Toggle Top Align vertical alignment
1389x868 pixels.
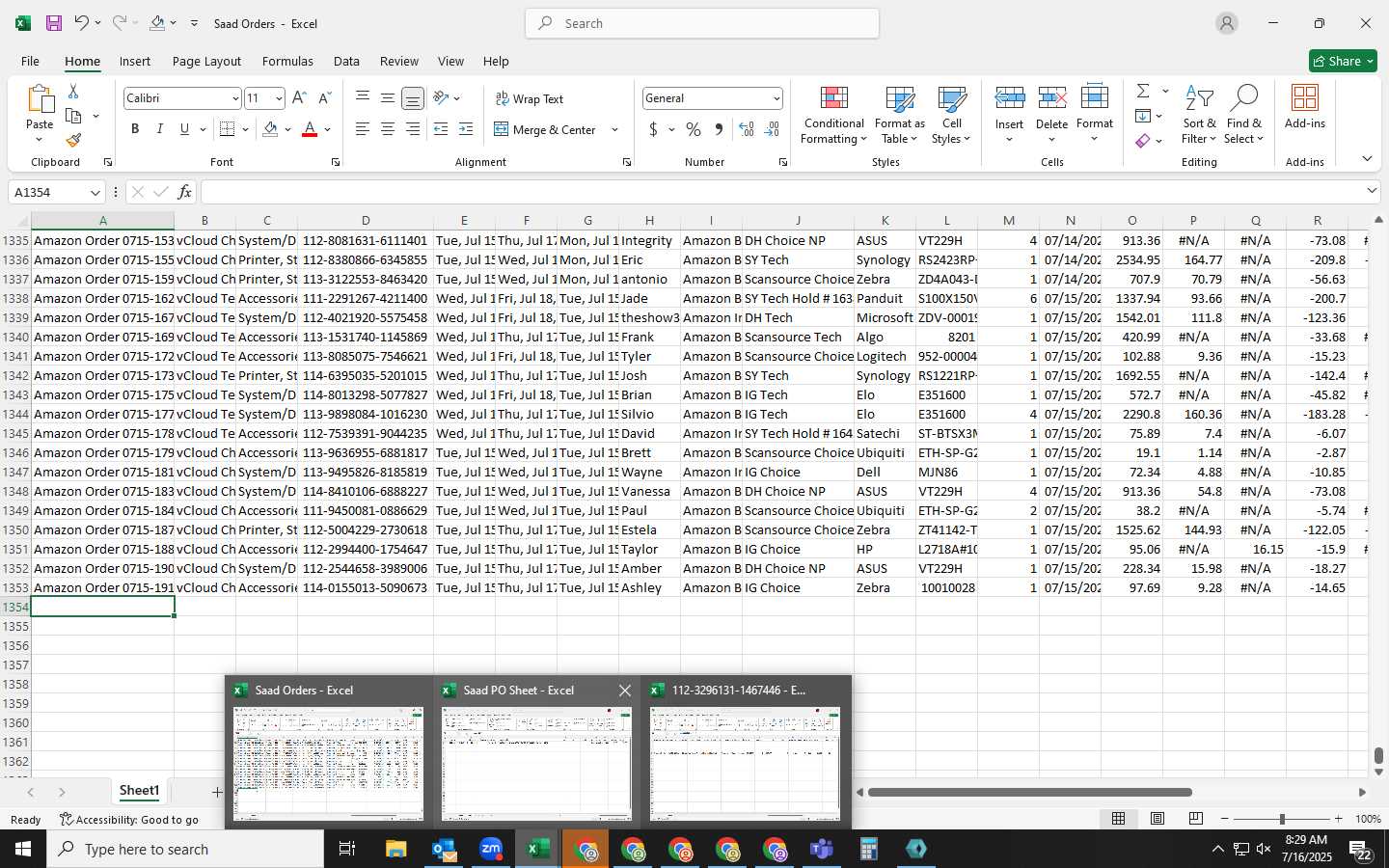(x=363, y=98)
